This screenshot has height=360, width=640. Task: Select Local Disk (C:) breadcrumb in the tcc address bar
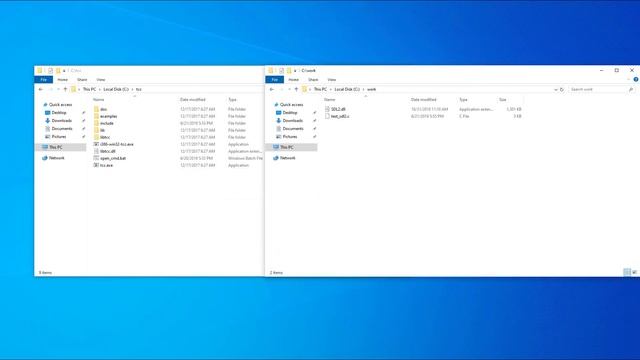tap(116, 89)
